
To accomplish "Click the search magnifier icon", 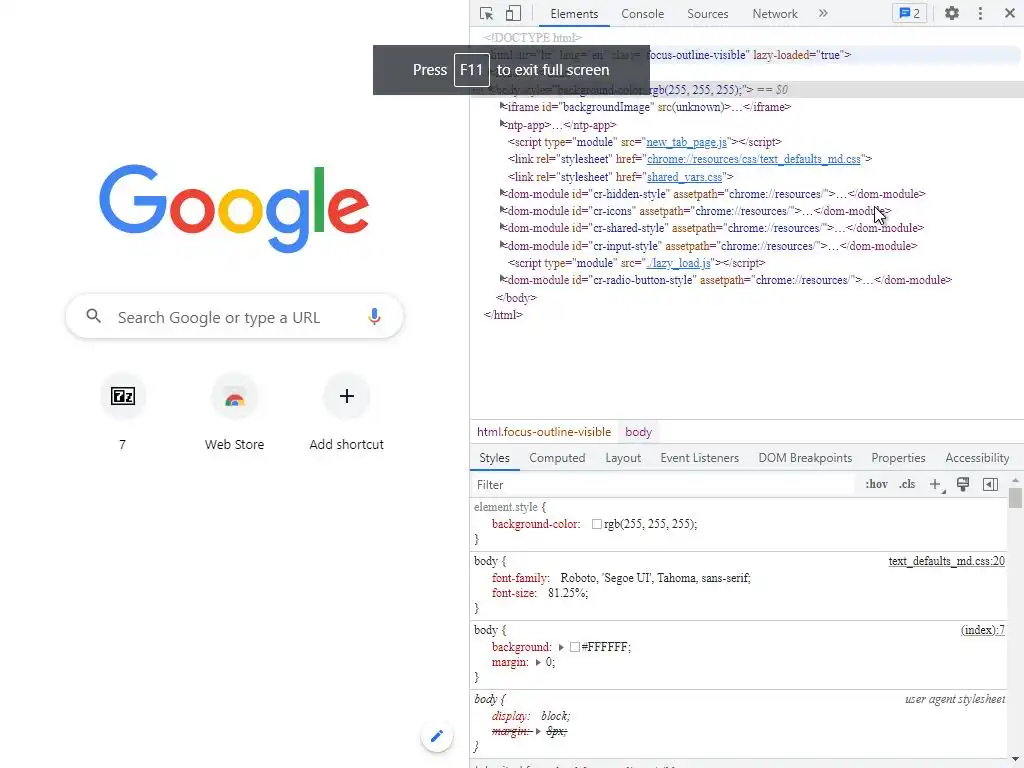I will coord(93,316).
